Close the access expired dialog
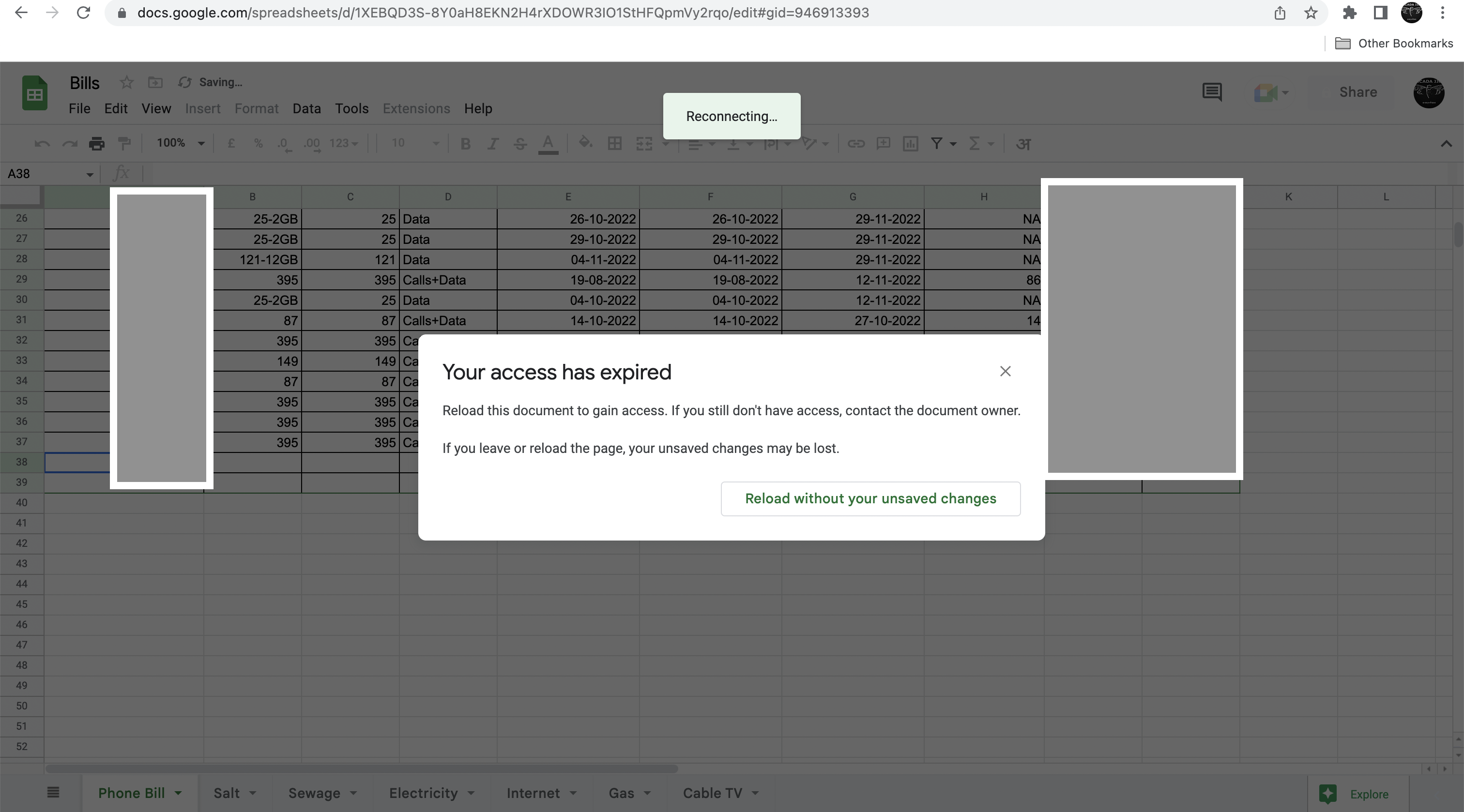1464x812 pixels. 1005,372
